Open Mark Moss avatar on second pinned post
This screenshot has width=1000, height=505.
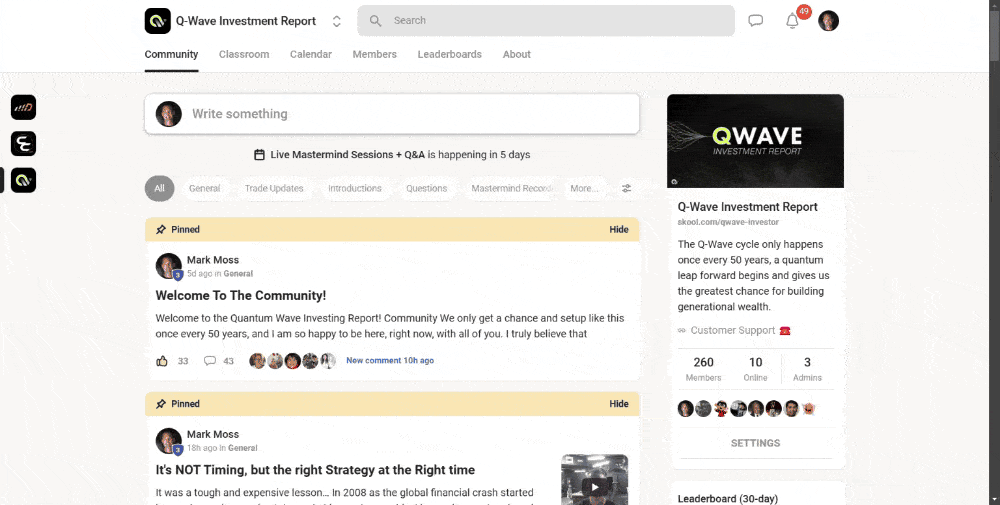pos(168,441)
